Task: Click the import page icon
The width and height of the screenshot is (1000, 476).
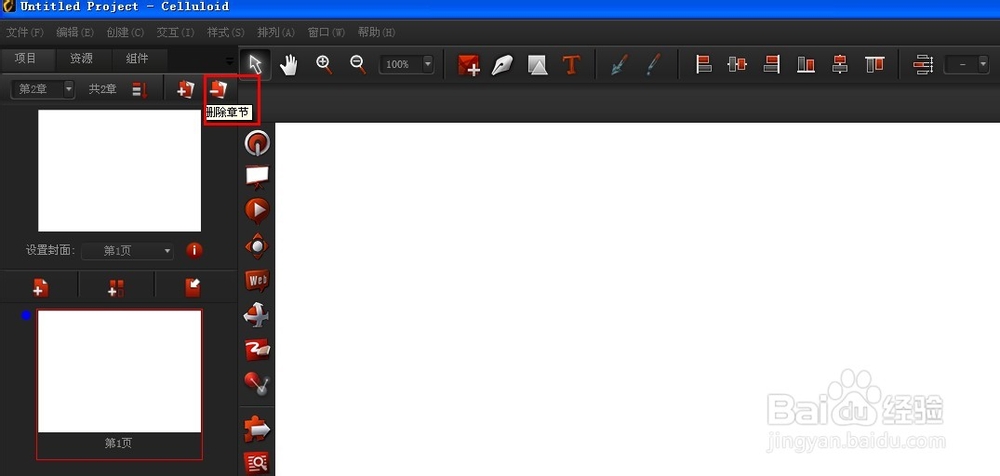Action: (193, 288)
